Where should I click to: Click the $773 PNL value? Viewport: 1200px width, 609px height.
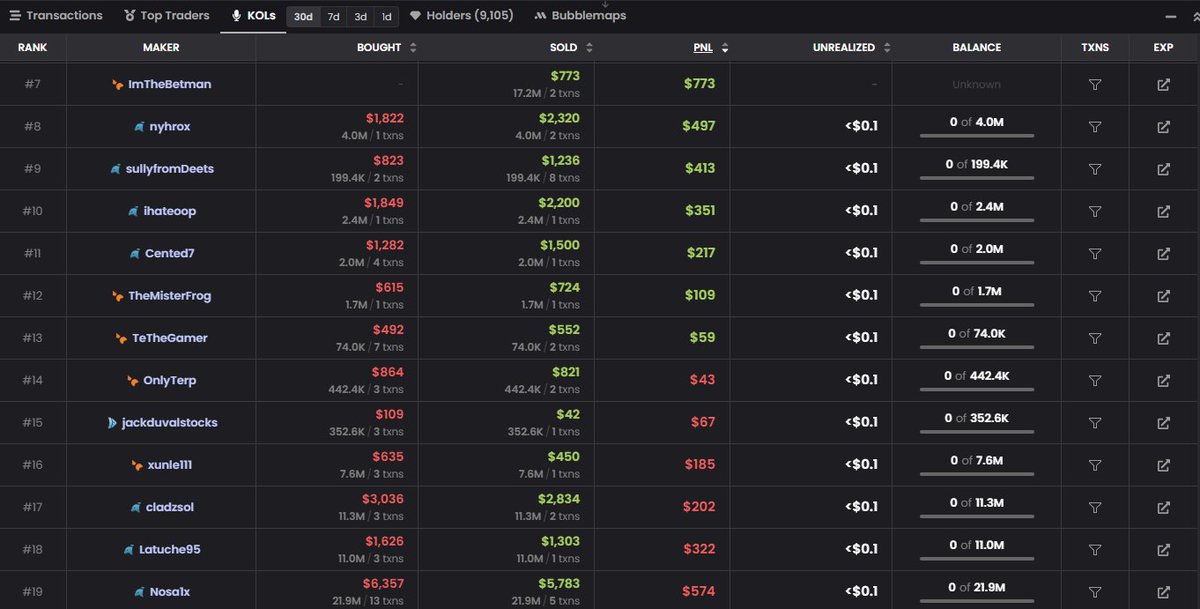point(699,84)
